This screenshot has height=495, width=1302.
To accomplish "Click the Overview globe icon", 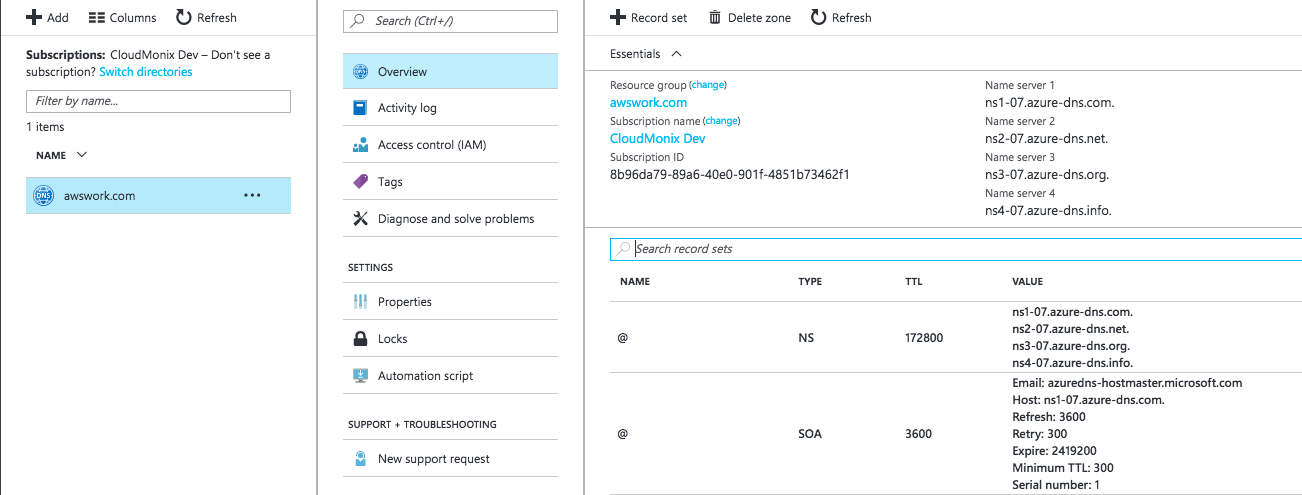I will (360, 72).
